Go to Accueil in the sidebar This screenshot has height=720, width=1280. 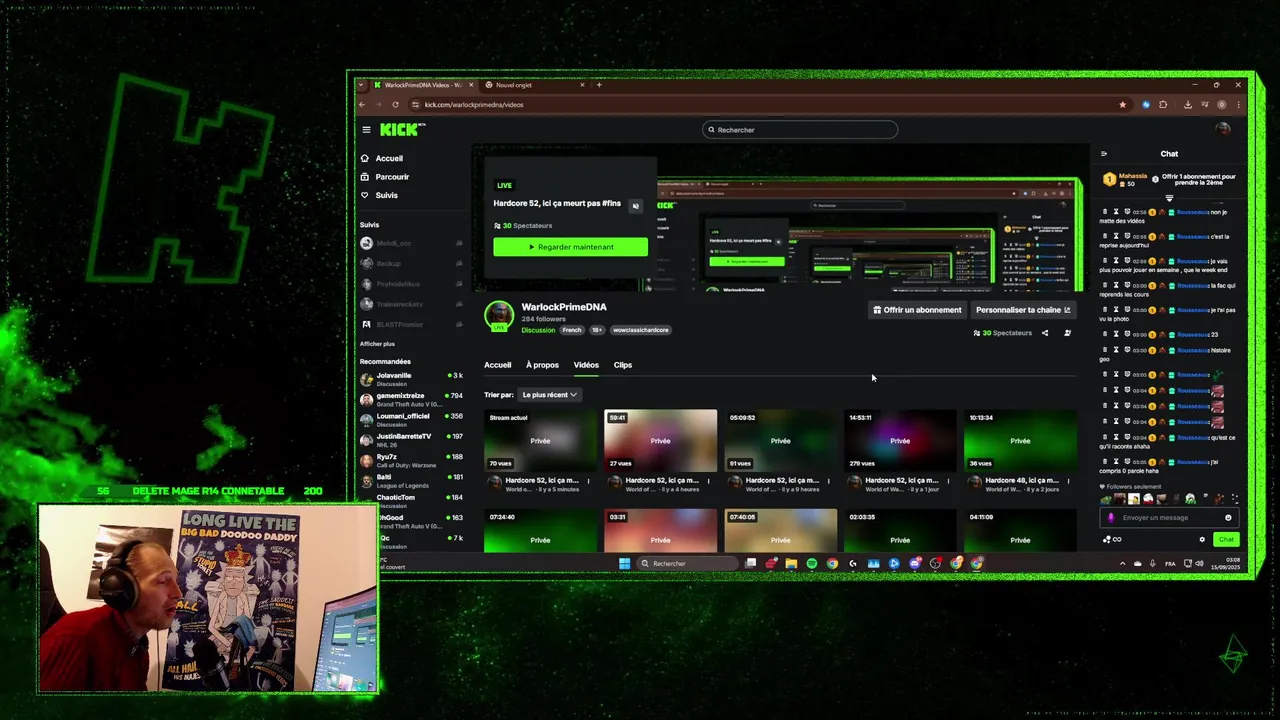coord(382,158)
